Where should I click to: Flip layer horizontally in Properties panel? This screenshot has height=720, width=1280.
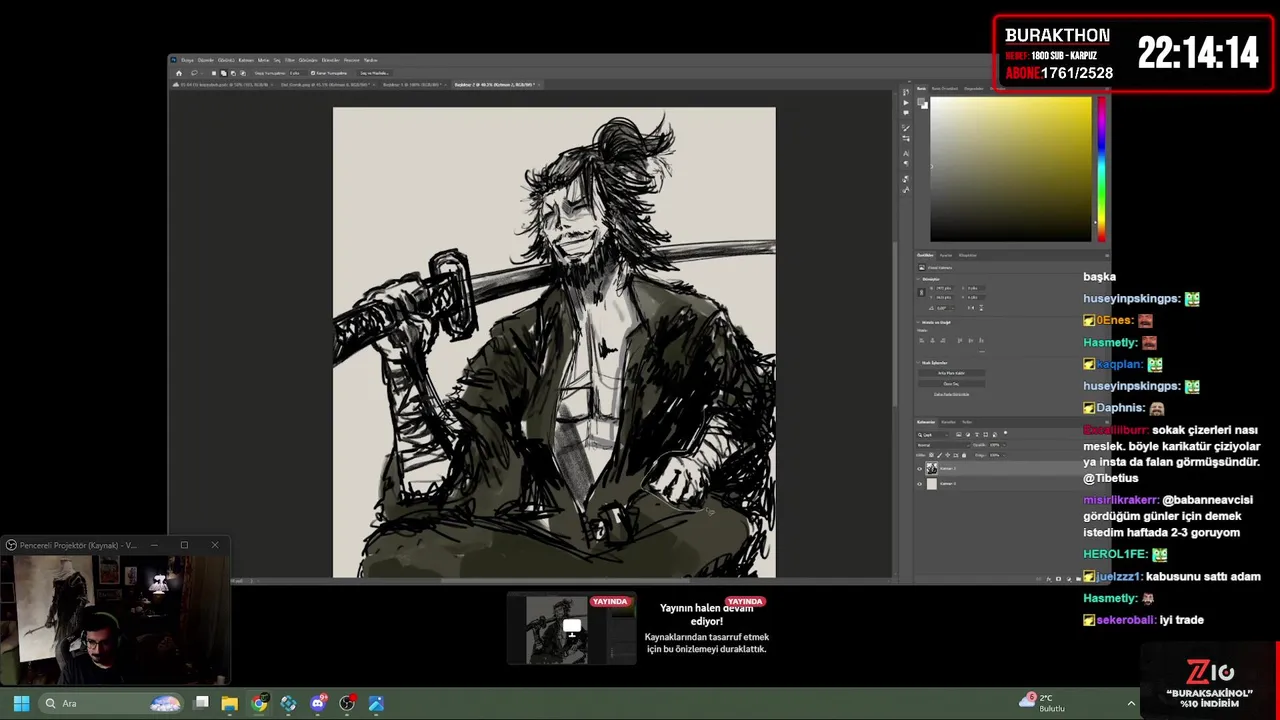(x=971, y=308)
